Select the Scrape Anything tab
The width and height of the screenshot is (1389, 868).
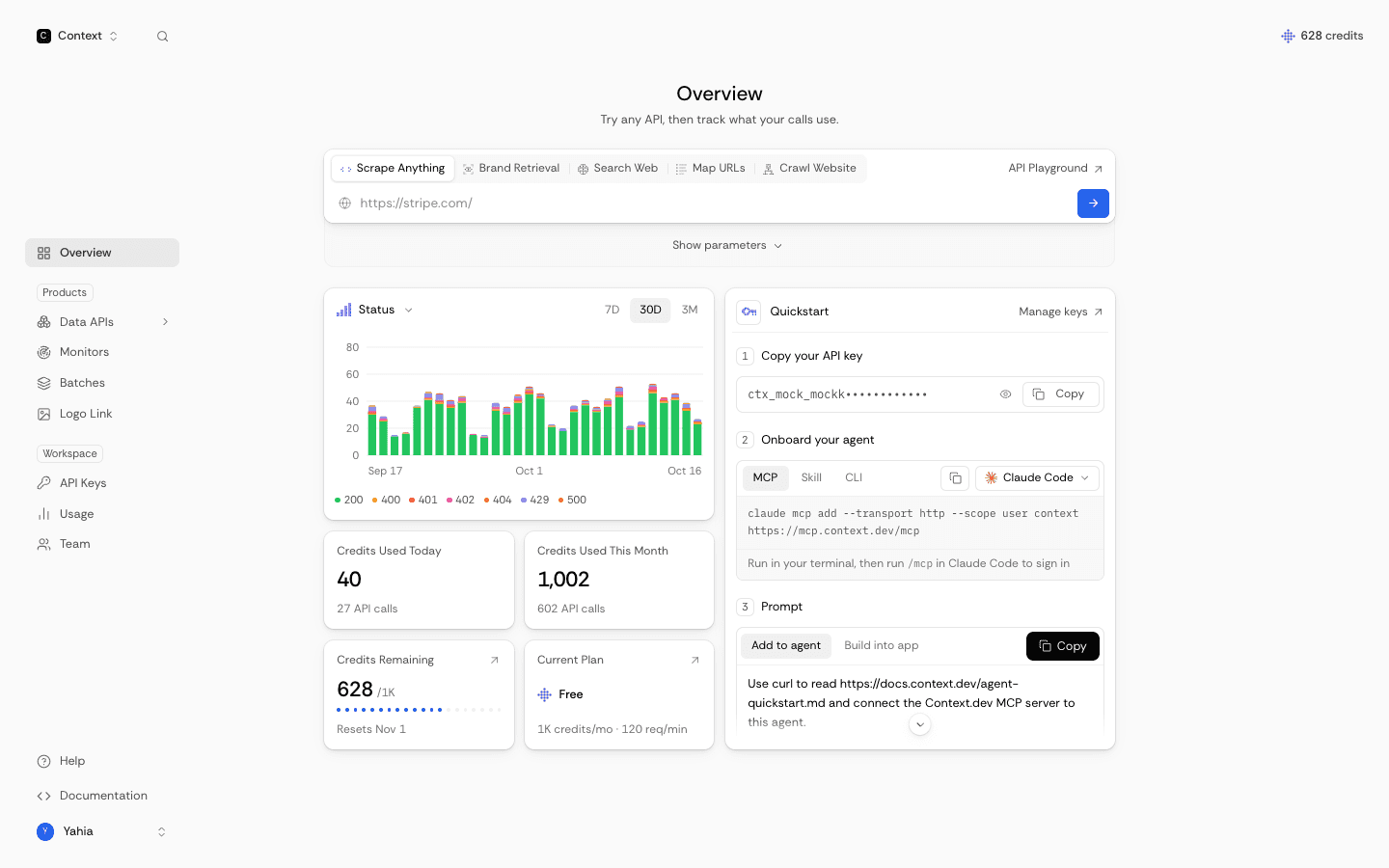tap(393, 168)
